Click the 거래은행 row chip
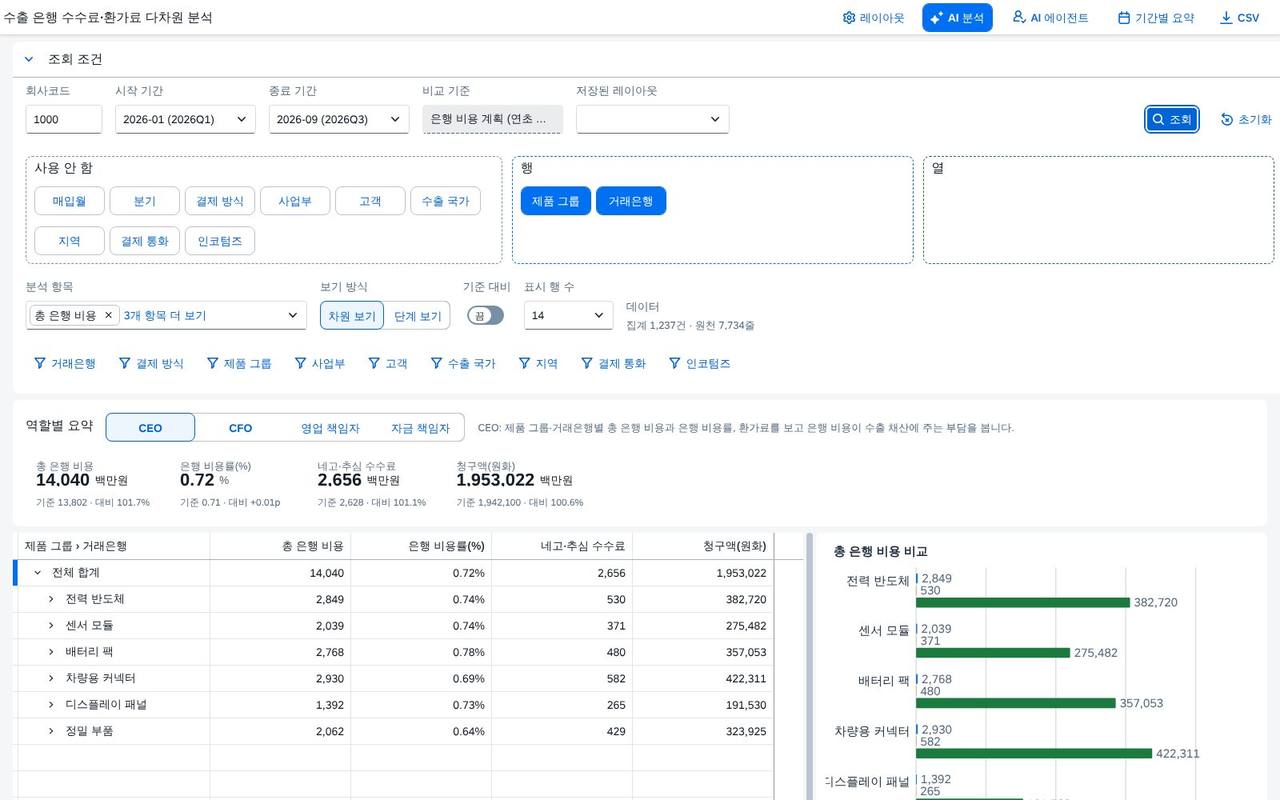 (631, 201)
